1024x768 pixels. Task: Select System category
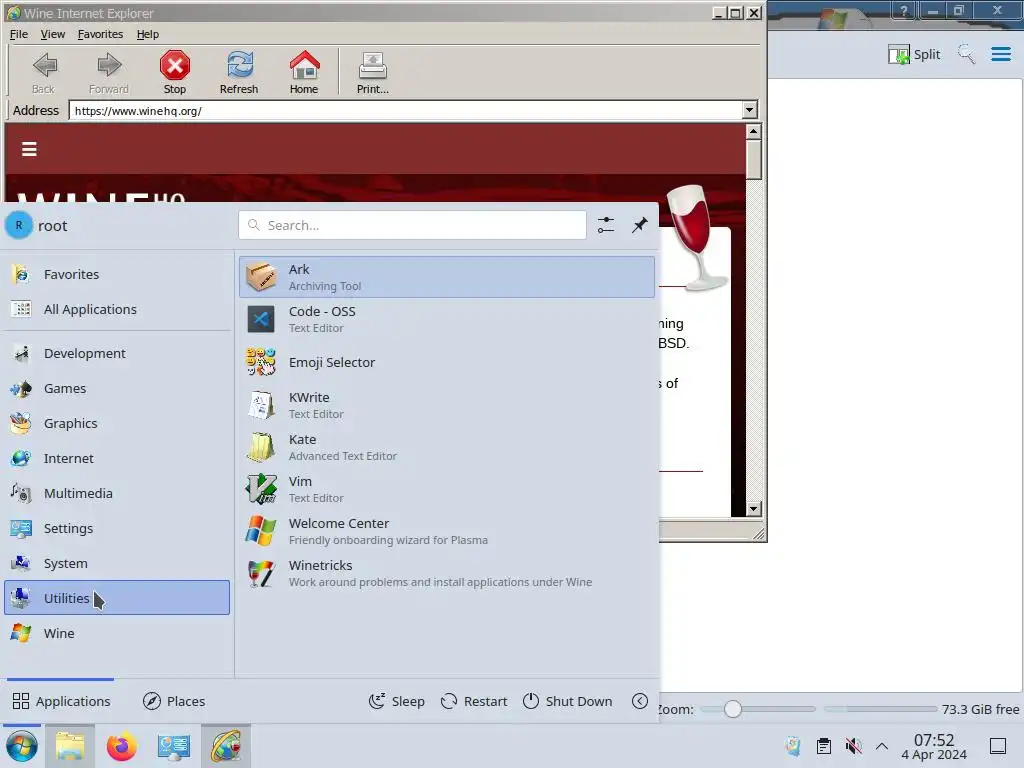117,563
